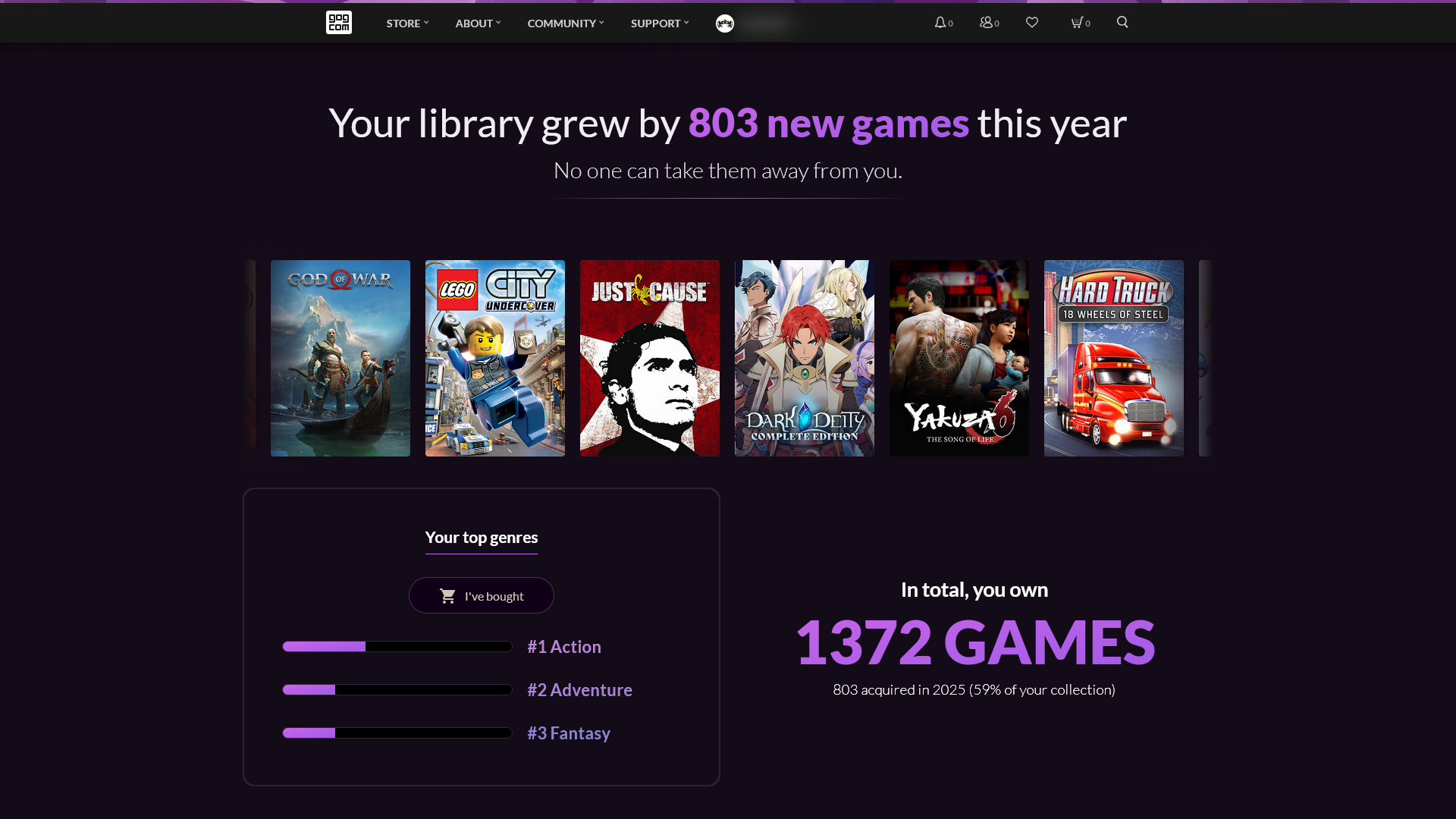Open the Hard Truck game cover

(1114, 359)
